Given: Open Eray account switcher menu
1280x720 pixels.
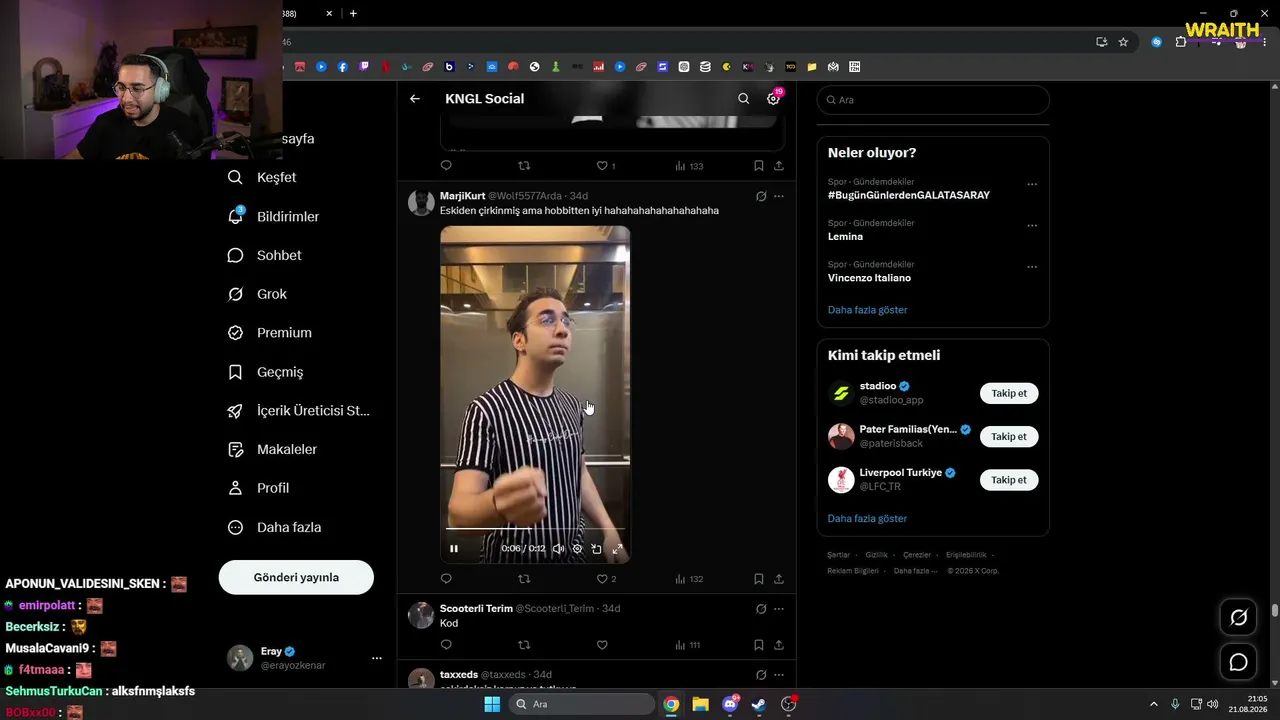Looking at the screenshot, I should tap(305, 658).
